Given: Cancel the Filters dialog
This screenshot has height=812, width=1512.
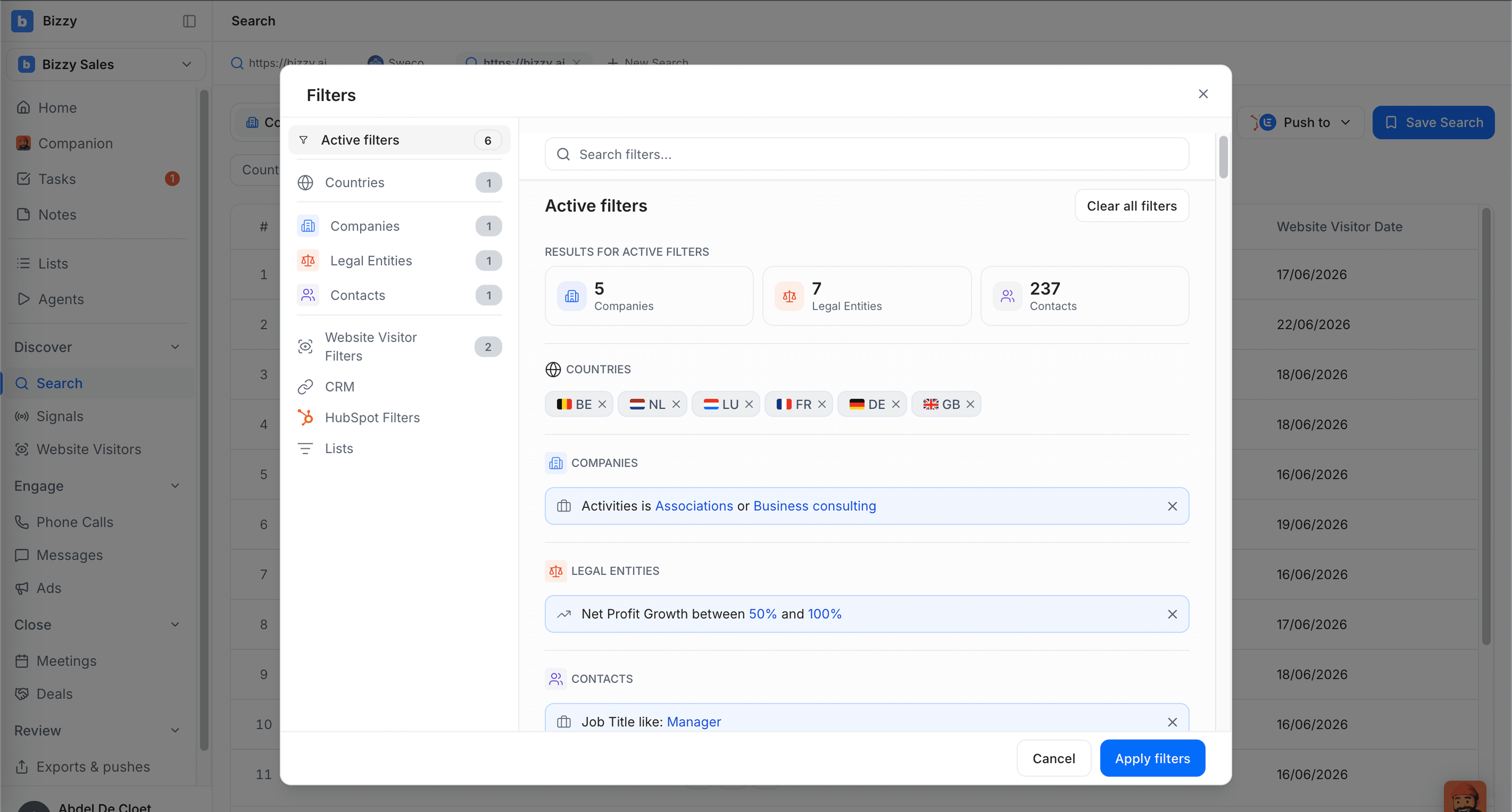Looking at the screenshot, I should [x=1054, y=759].
